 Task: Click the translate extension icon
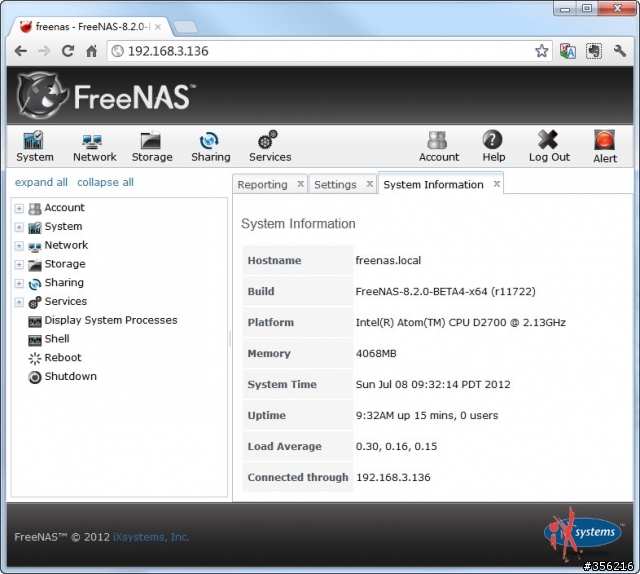[x=568, y=51]
